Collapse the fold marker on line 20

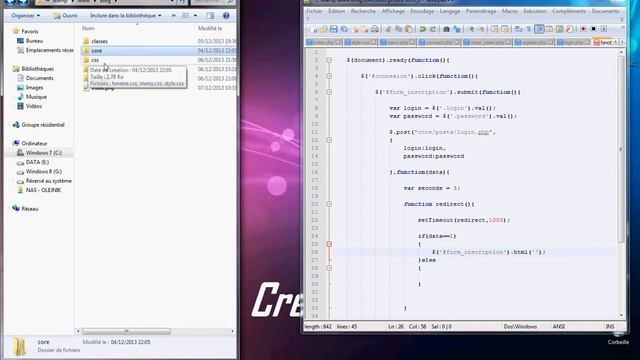click(x=329, y=204)
